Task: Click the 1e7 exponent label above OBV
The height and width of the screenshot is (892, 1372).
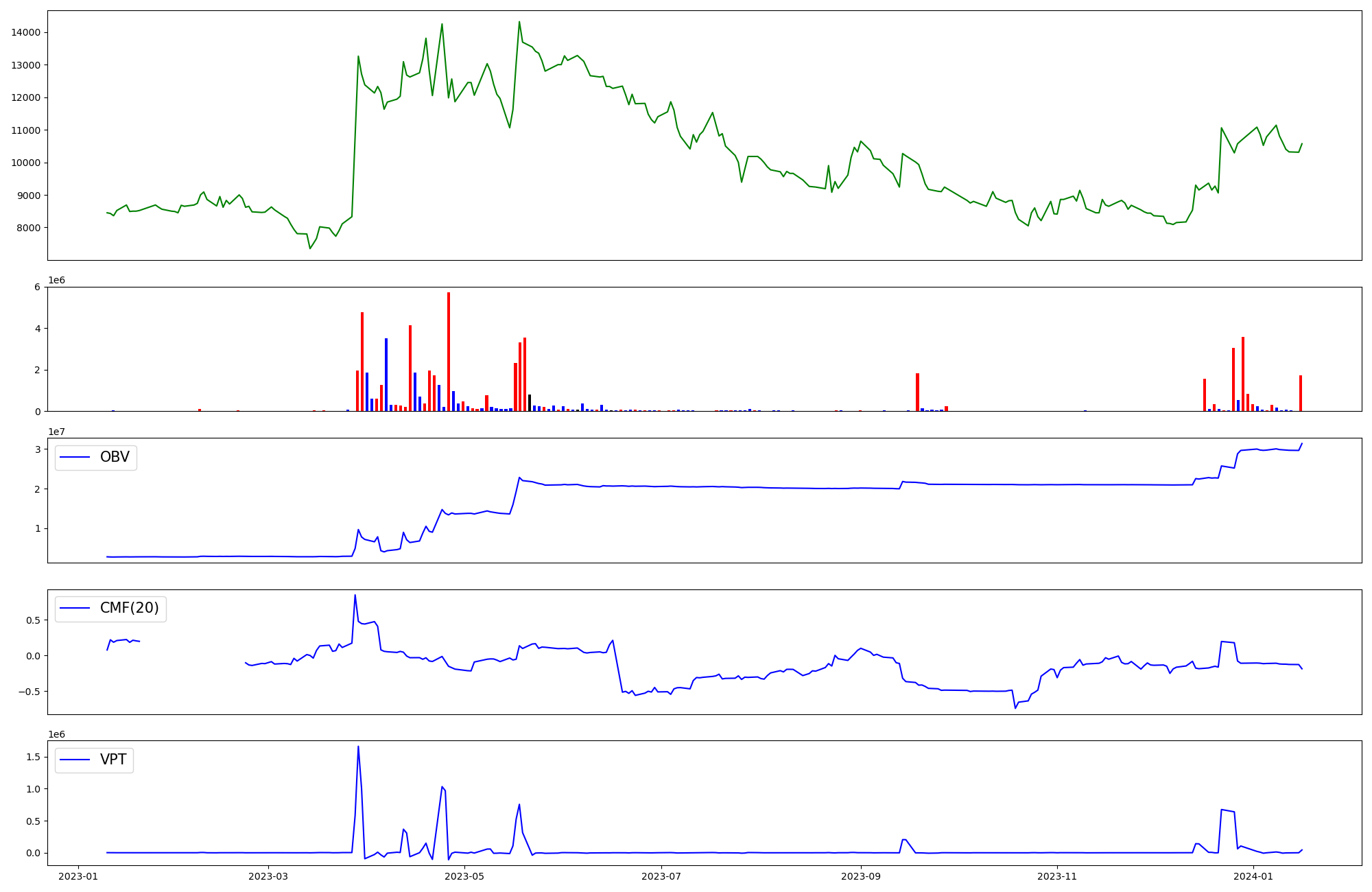Action: 56,432
